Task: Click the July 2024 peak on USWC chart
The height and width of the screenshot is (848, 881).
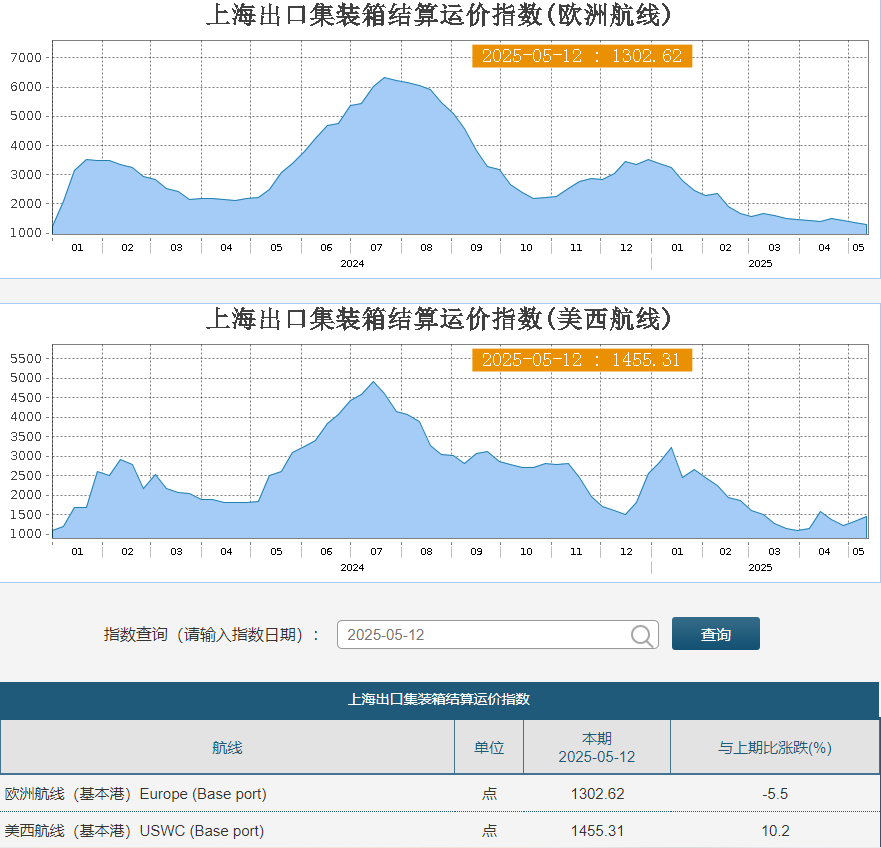Action: coord(374,382)
